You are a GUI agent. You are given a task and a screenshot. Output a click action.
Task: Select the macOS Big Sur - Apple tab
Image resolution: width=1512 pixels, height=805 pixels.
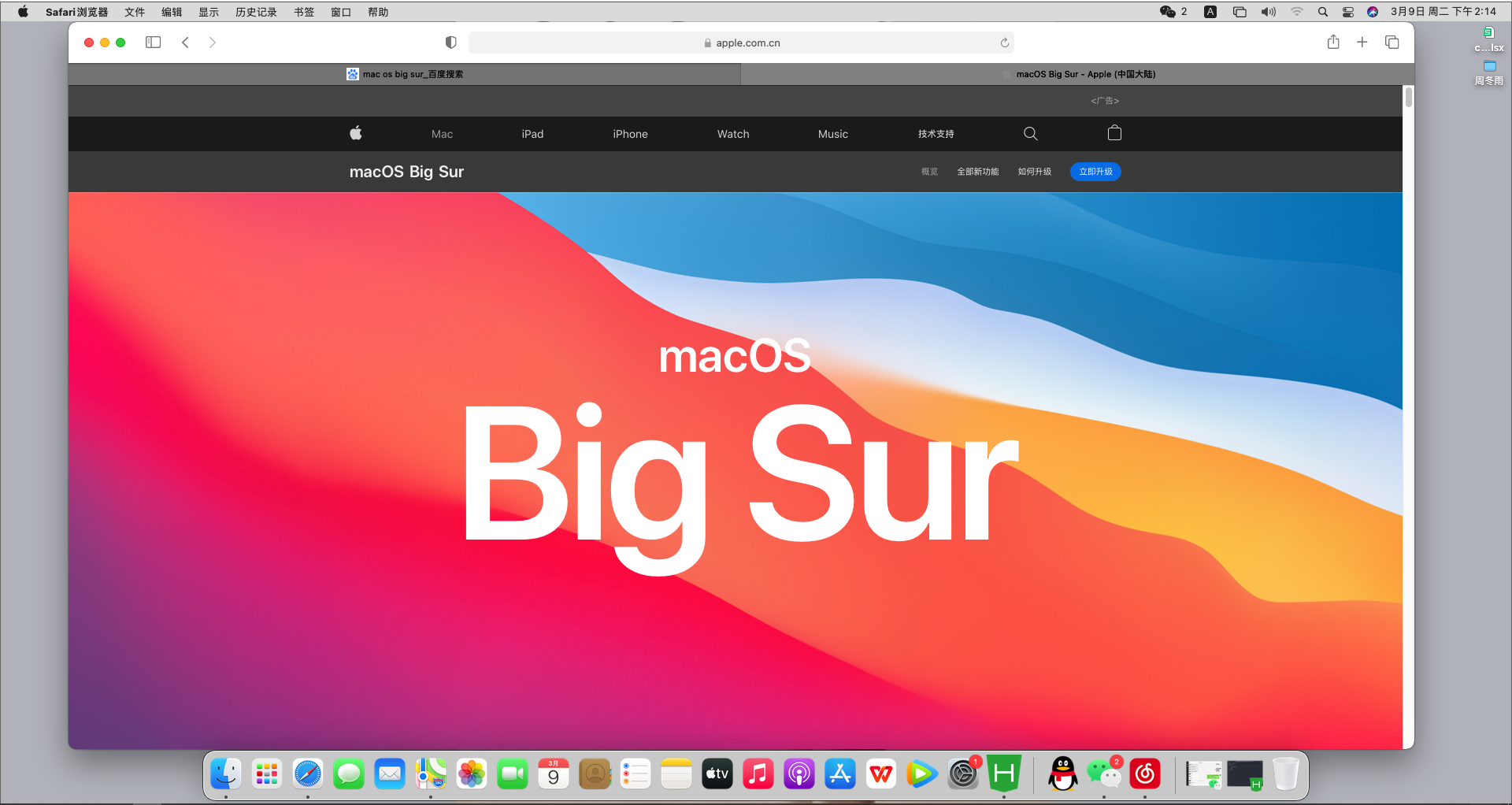pyautogui.click(x=1077, y=74)
